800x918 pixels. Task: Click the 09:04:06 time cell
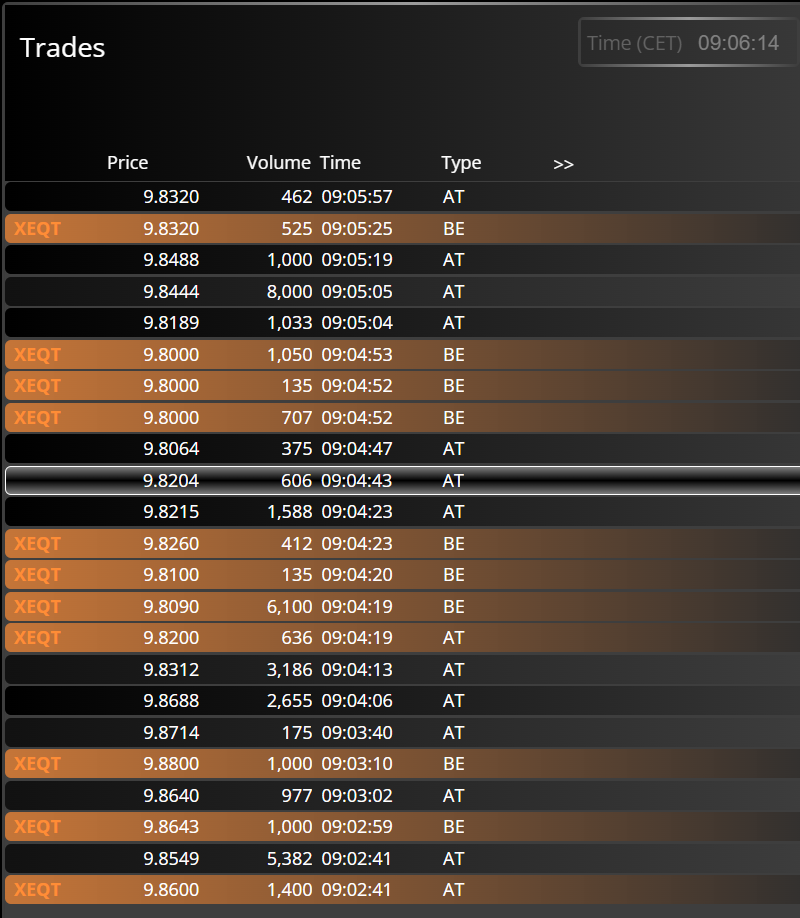(x=357, y=701)
